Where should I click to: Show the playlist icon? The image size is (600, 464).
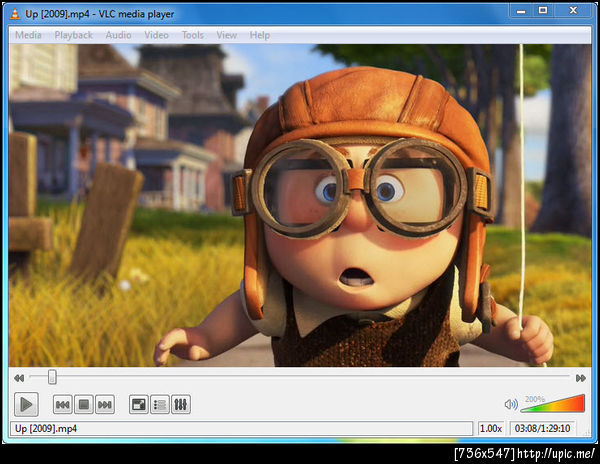[160, 404]
